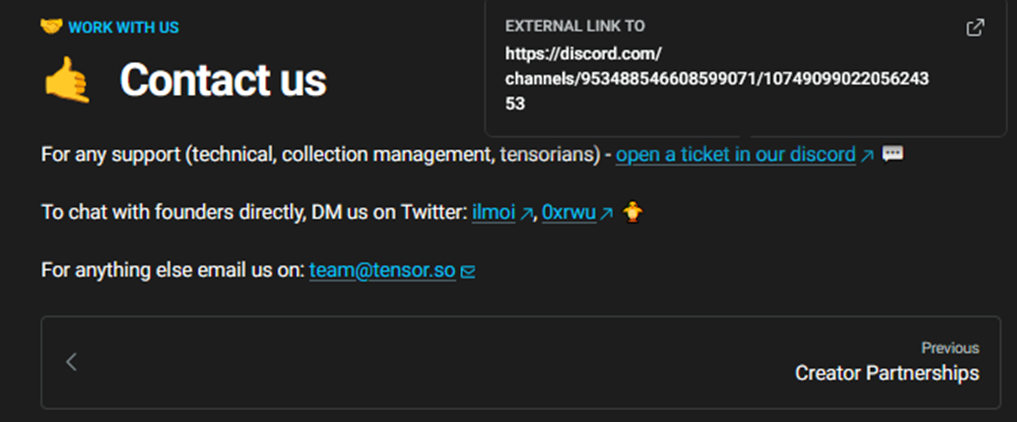Click the team@tensor.so email link

point(382,269)
